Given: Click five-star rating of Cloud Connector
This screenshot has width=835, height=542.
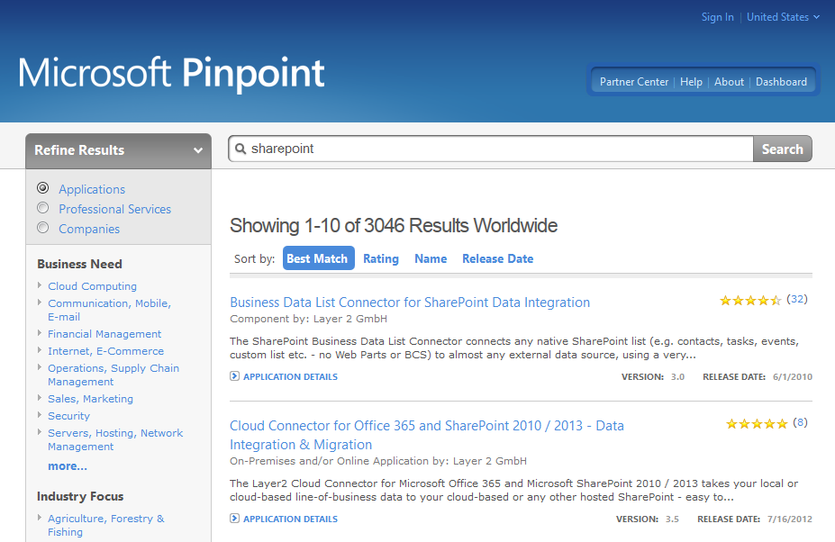Looking at the screenshot, I should click(757, 424).
